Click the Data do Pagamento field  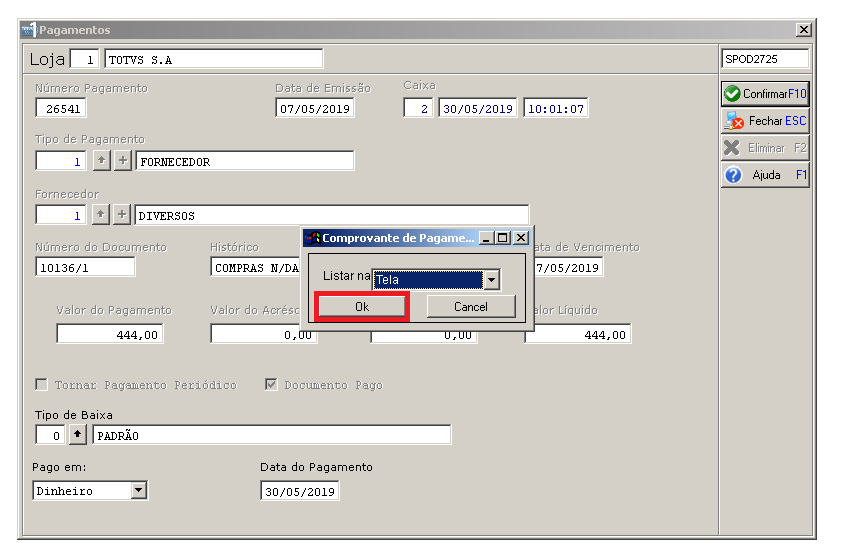pyautogui.click(x=300, y=491)
